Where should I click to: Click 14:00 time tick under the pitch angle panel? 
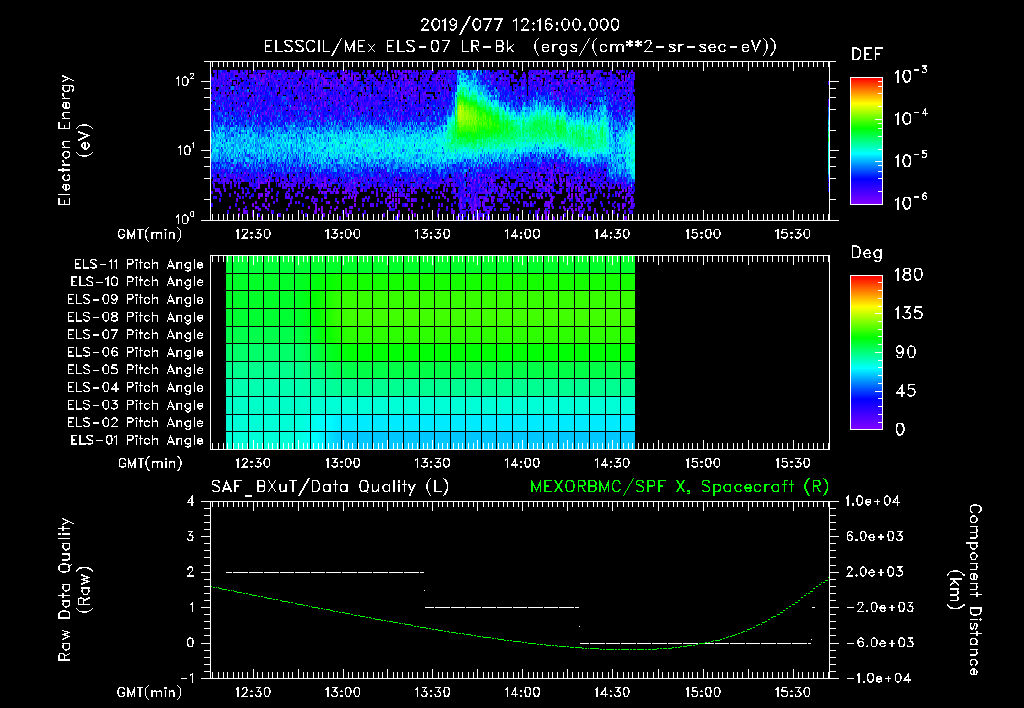522,463
